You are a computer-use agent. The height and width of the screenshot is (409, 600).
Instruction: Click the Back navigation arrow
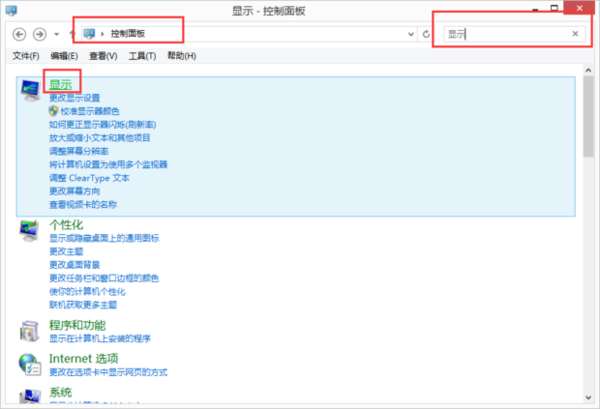(19, 34)
